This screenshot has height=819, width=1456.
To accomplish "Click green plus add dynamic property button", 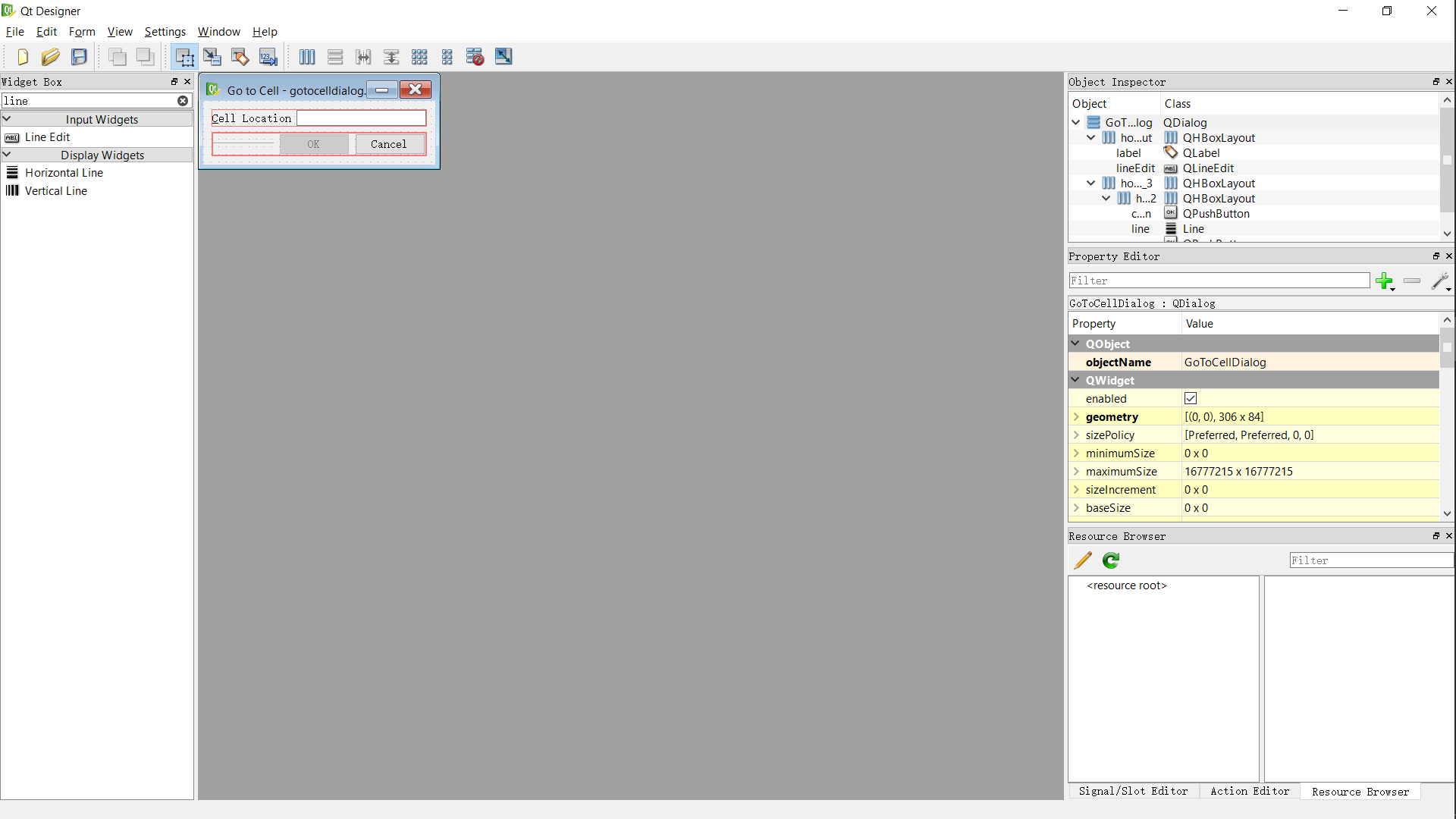I will click(x=1384, y=281).
